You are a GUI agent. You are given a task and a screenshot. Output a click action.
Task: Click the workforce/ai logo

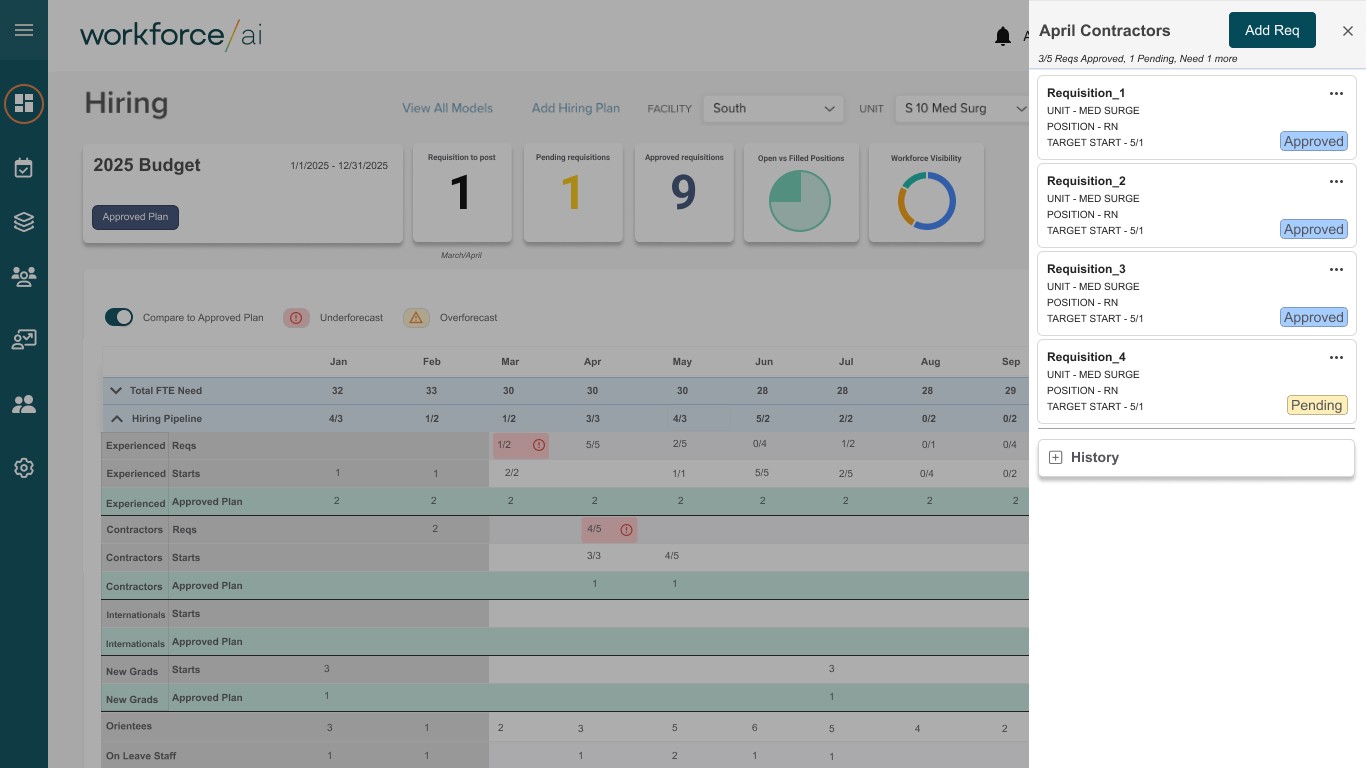pyautogui.click(x=171, y=35)
